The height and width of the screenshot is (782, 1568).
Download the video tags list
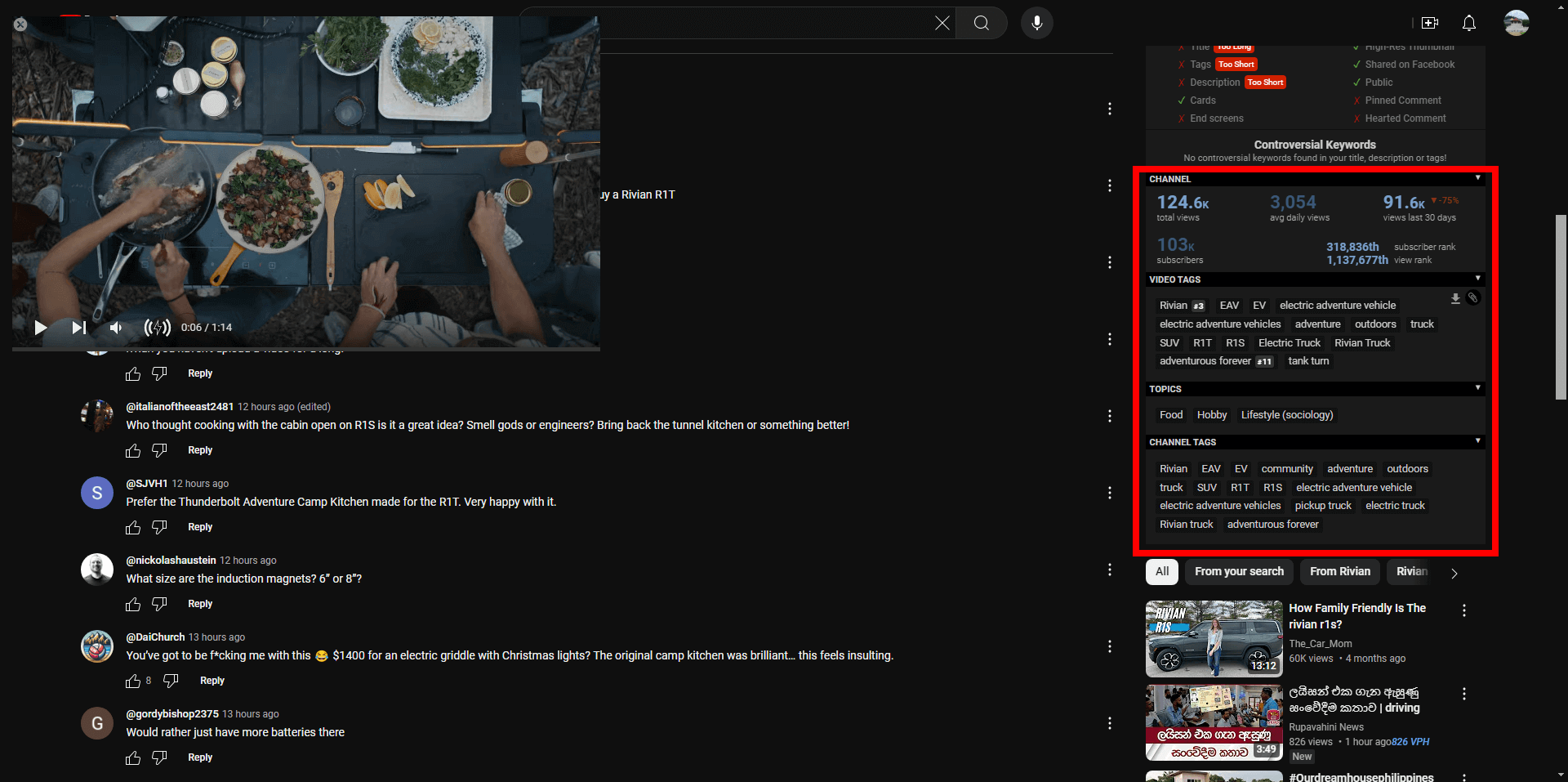pyautogui.click(x=1455, y=299)
